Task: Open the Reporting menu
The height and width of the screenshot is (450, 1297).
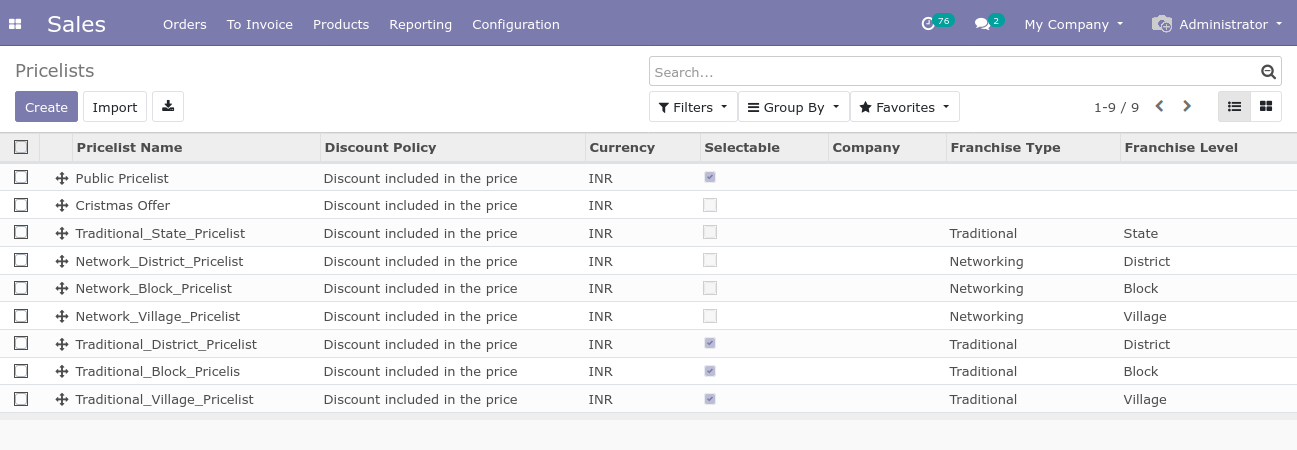Action: pos(420,24)
